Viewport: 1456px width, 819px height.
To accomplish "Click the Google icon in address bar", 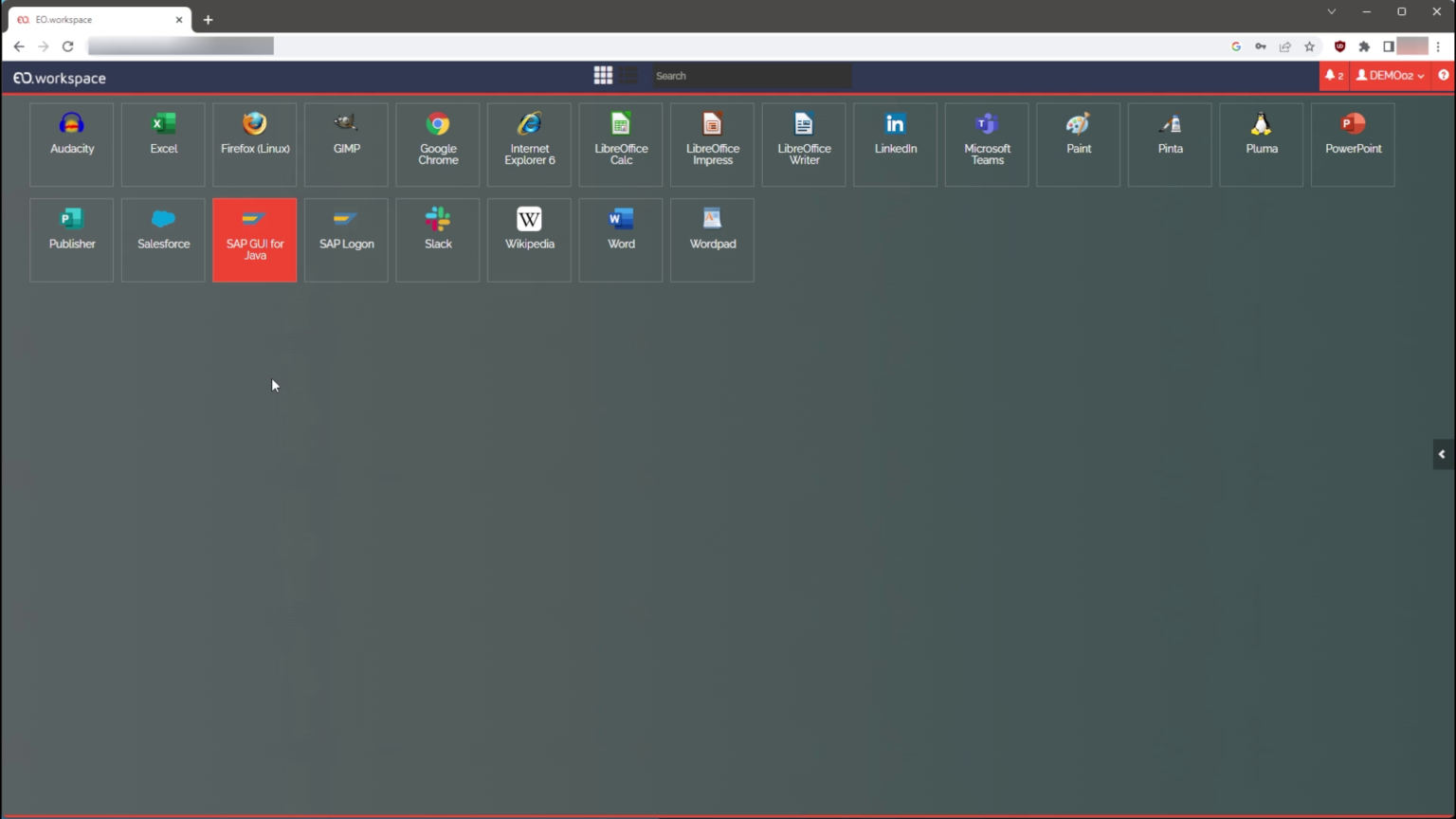I will [x=1236, y=46].
